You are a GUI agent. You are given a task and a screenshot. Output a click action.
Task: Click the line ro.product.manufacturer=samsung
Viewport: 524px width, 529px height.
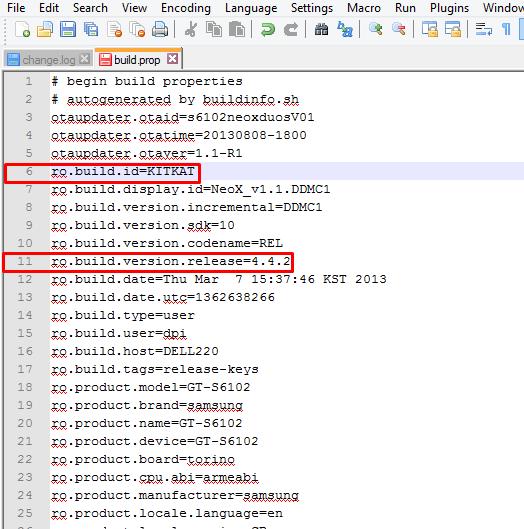click(175, 495)
